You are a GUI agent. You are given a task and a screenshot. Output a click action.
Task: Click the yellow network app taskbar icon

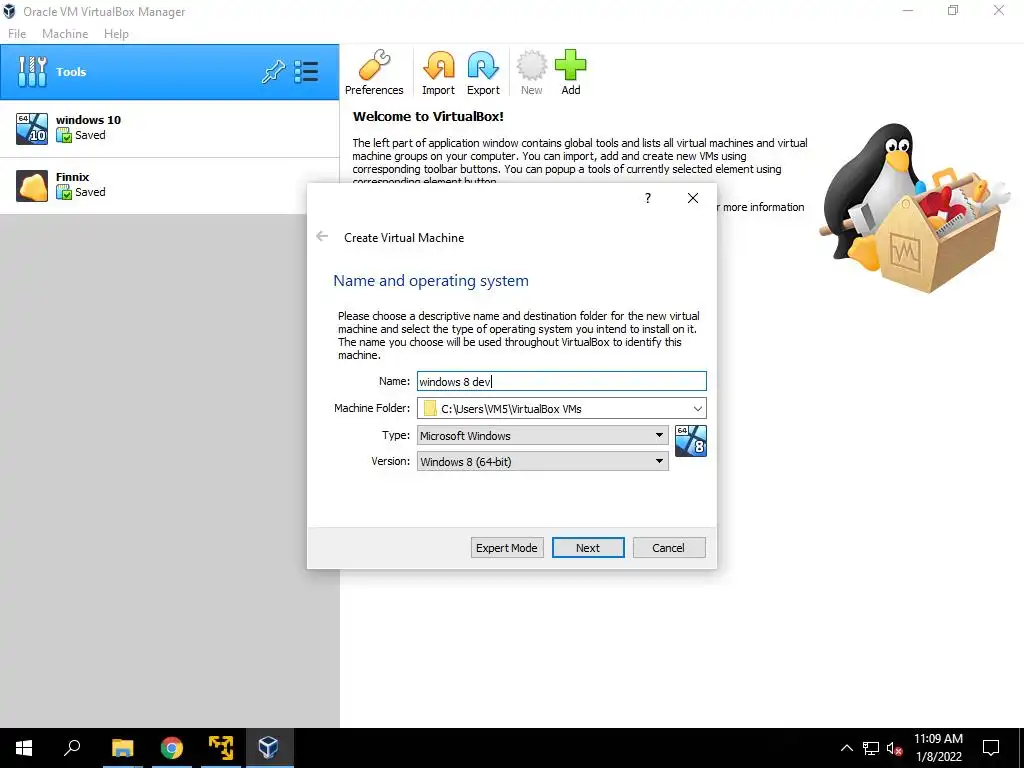[221, 748]
